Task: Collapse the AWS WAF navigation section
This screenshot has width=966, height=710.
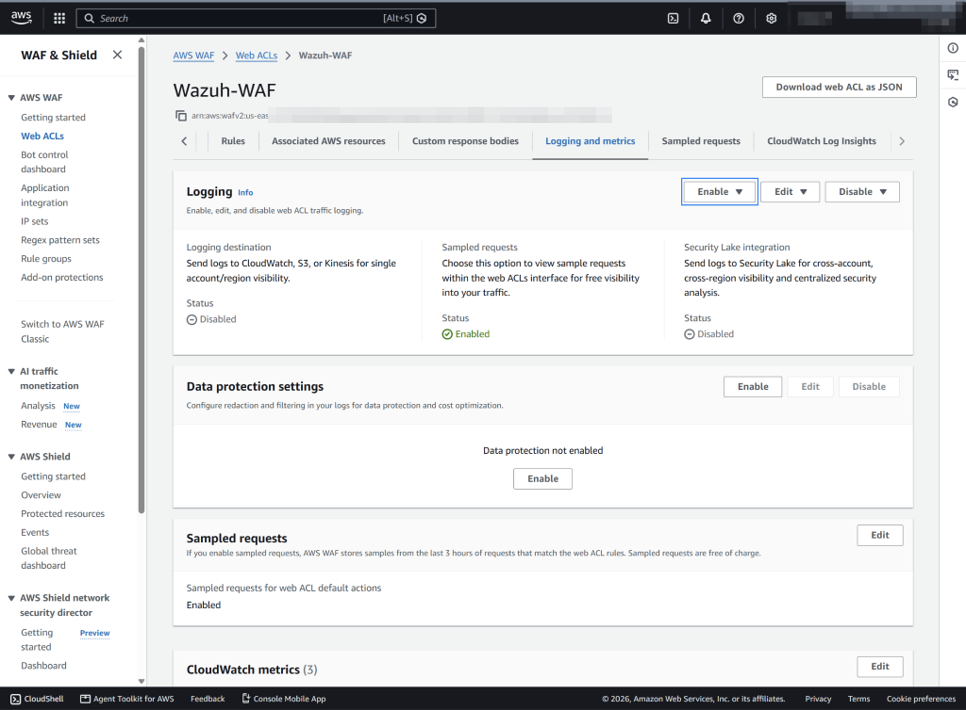Action: coord(11,97)
